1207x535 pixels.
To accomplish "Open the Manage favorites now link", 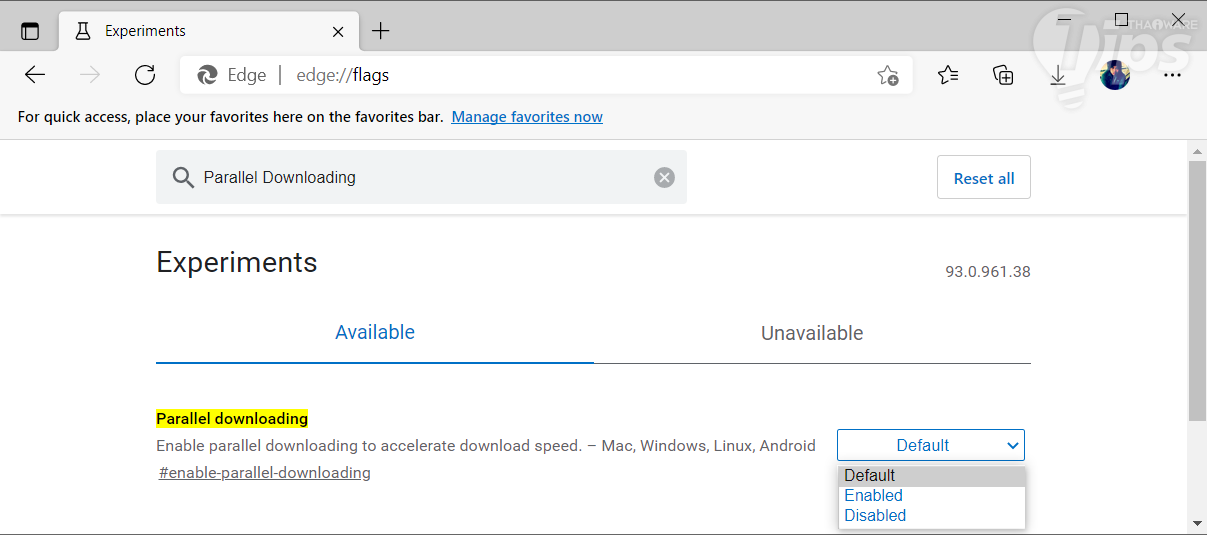I will coord(527,117).
